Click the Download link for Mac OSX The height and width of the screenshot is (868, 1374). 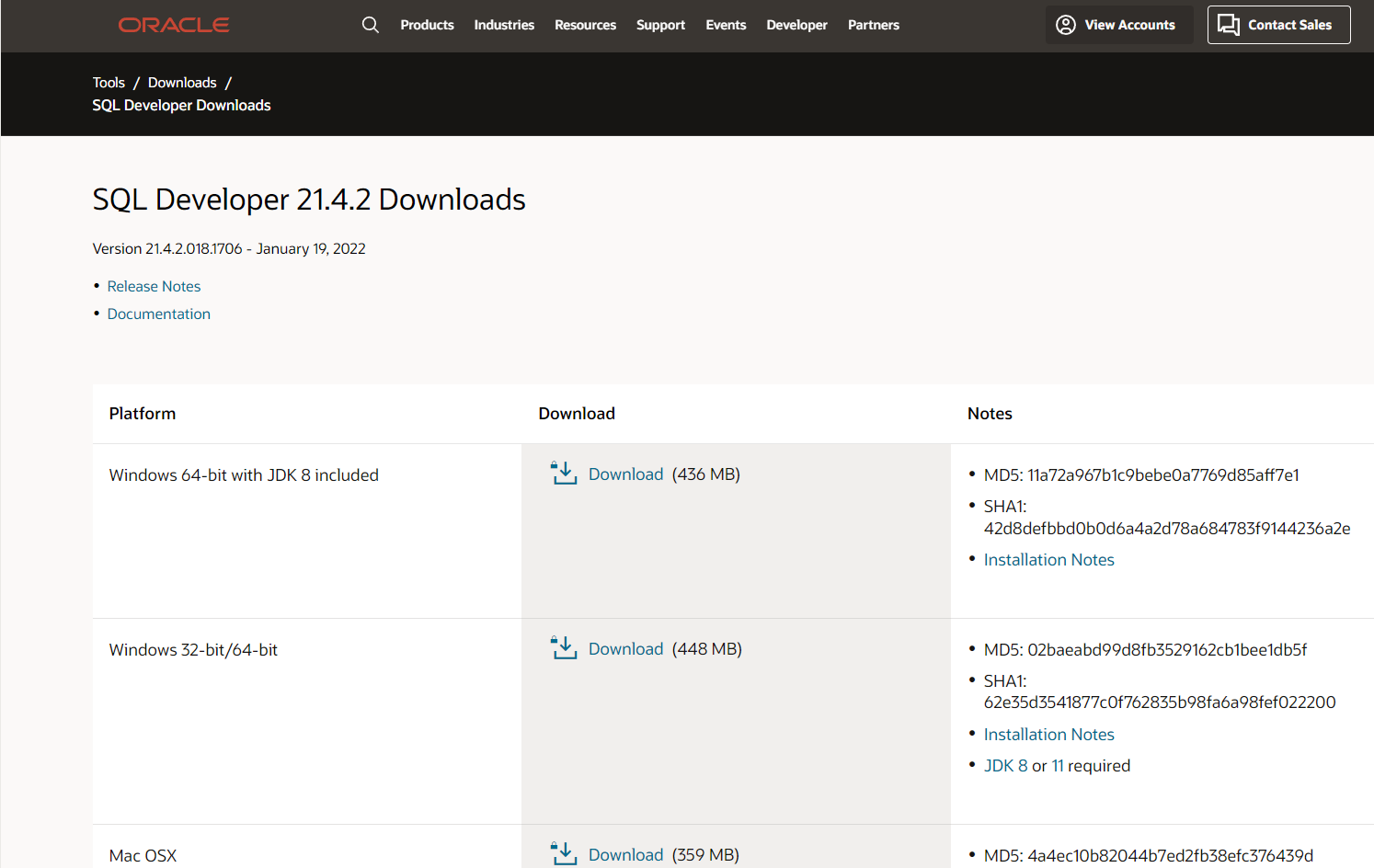click(625, 855)
